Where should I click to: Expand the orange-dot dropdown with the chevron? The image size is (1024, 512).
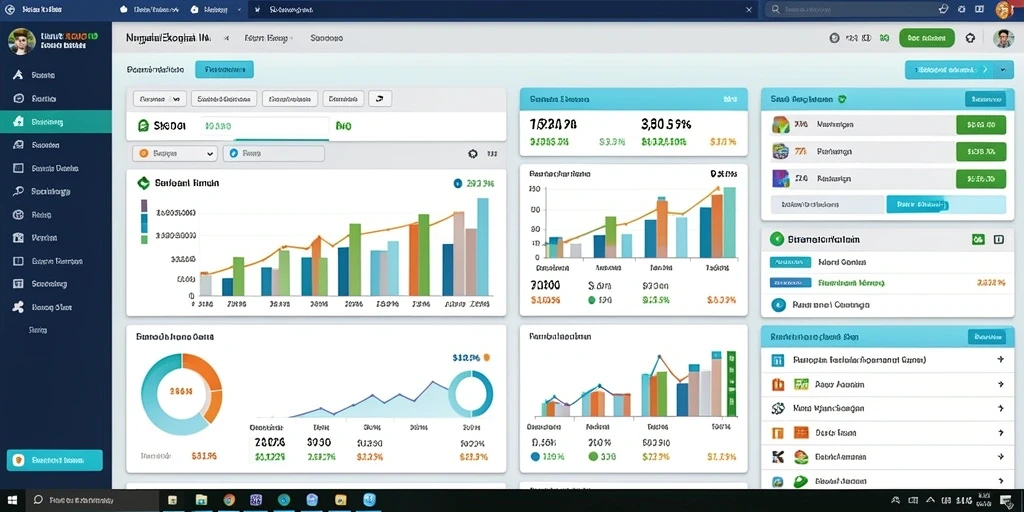(174, 154)
